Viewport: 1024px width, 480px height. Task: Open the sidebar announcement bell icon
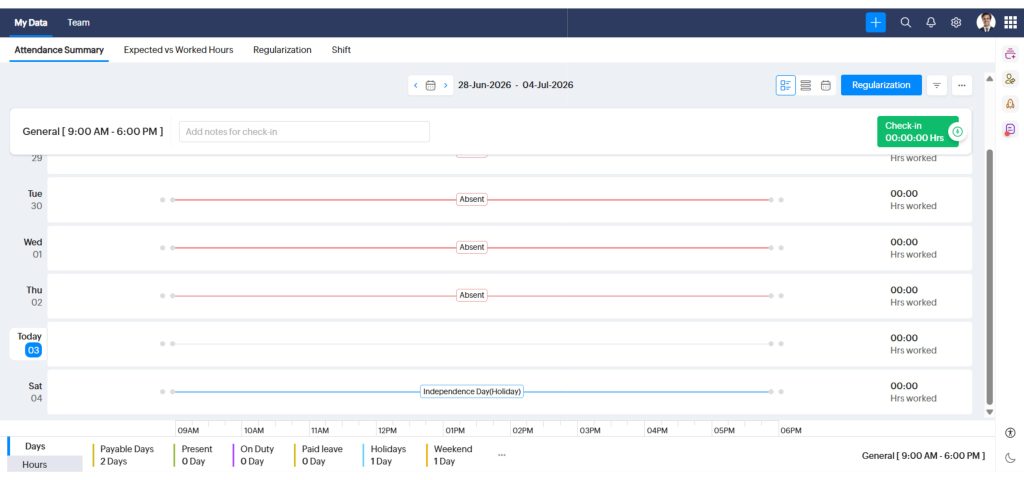(1010, 104)
